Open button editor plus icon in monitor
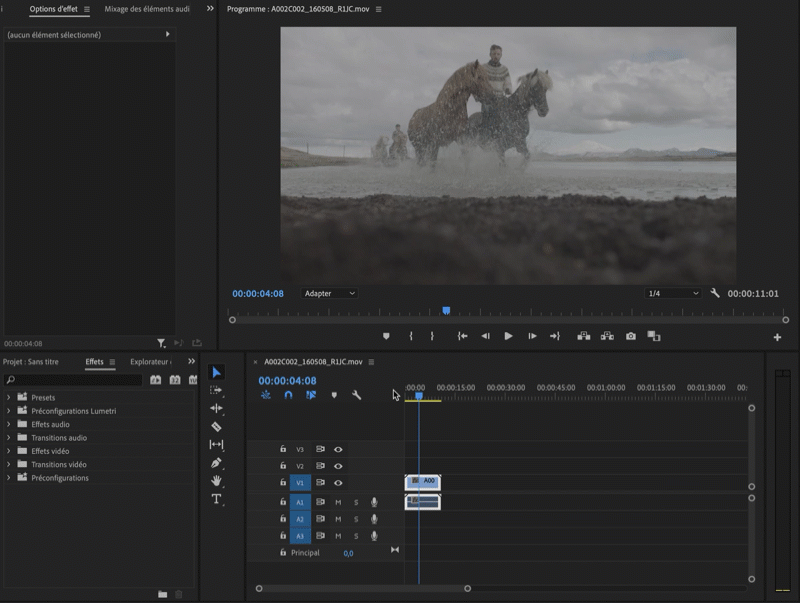 coord(777,338)
